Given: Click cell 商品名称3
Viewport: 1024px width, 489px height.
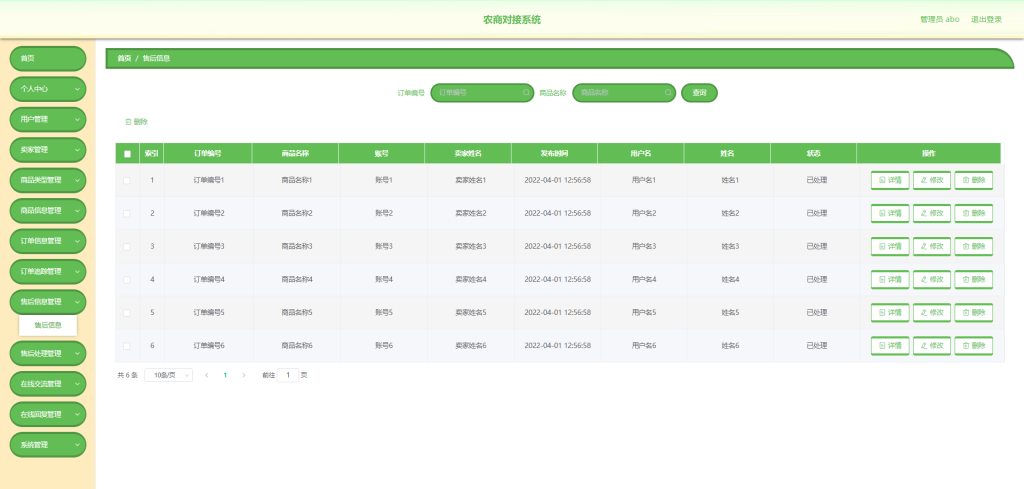Looking at the screenshot, I should (x=297, y=247).
